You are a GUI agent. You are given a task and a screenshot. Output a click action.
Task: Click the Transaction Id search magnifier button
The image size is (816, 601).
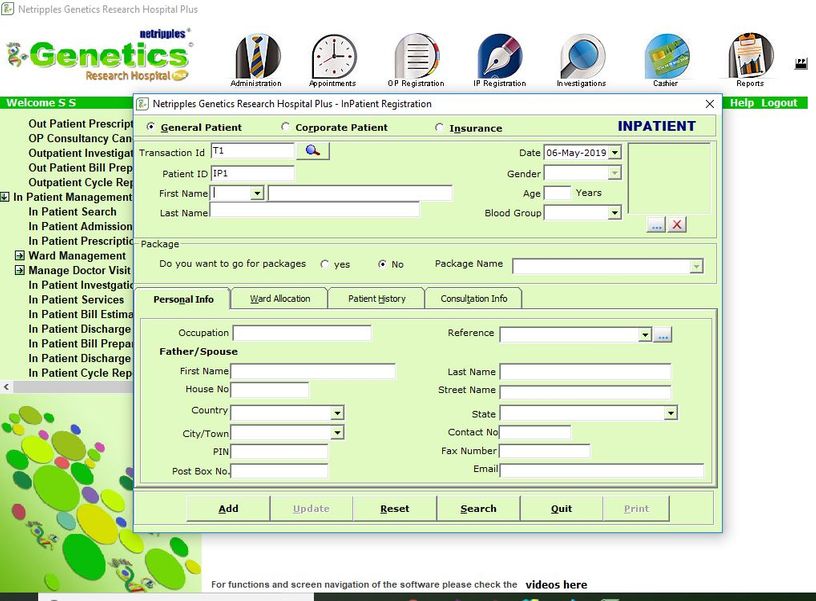(x=313, y=151)
